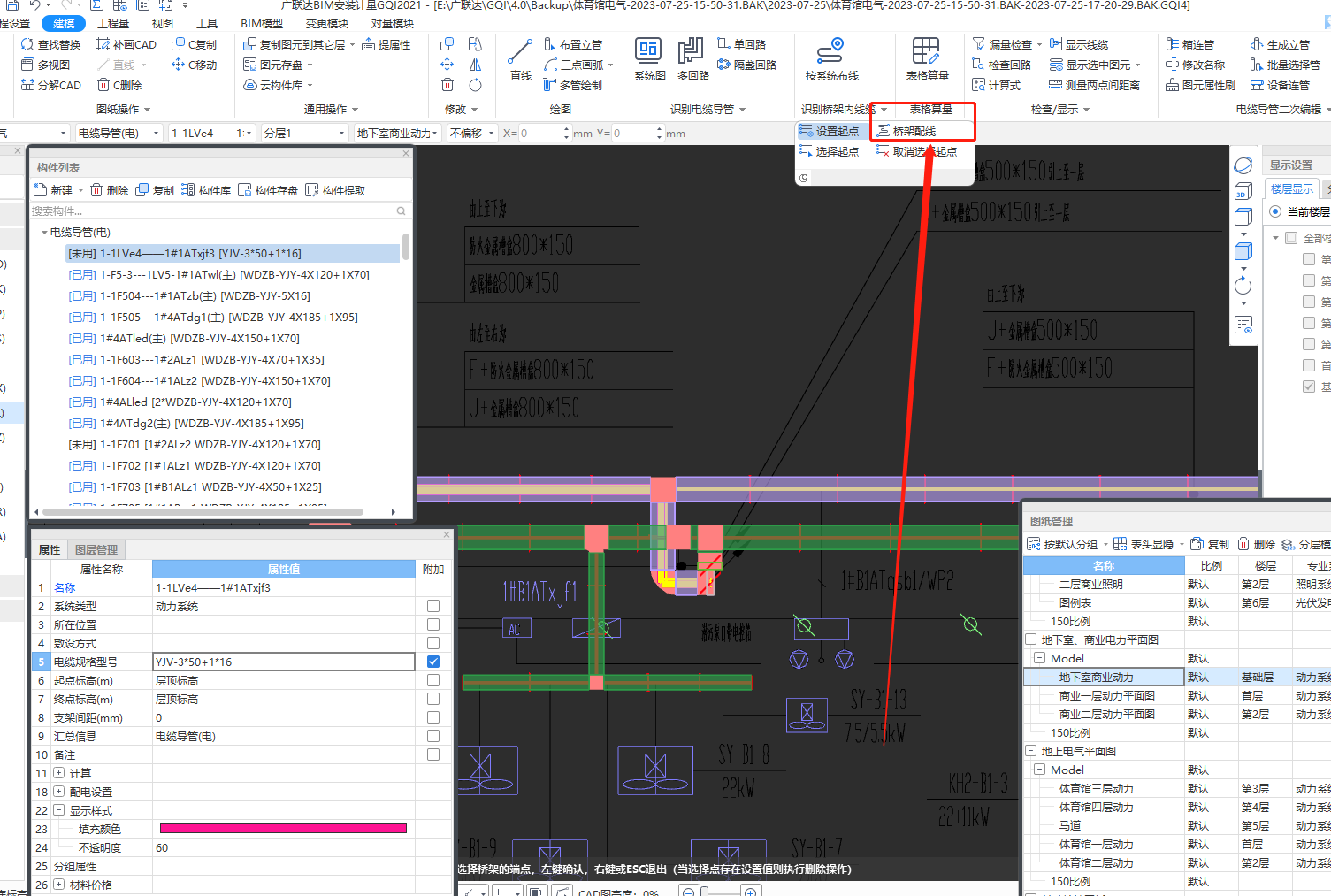Viewport: 1331px width, 896px height.
Task: Select the 图元属性刷 property brush tool
Action: click(1200, 85)
